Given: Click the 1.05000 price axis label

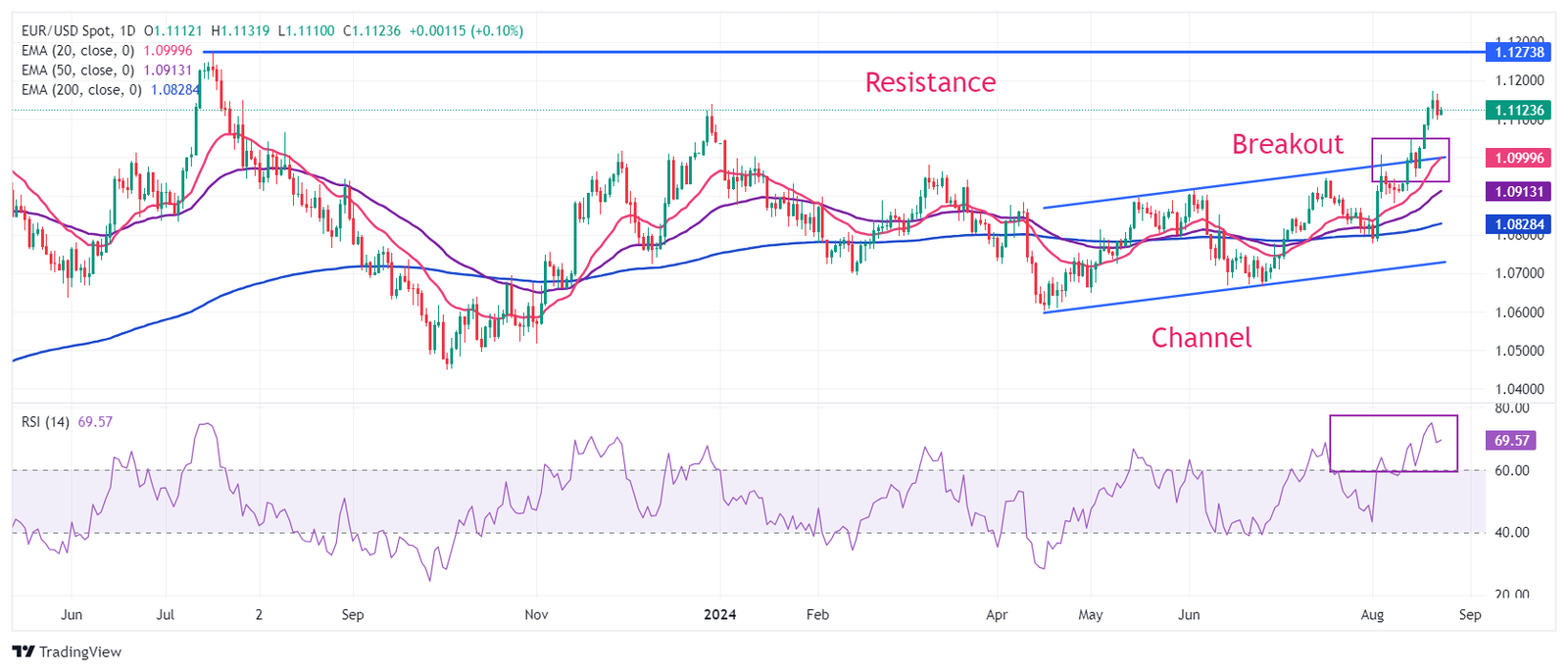Looking at the screenshot, I should (1519, 351).
